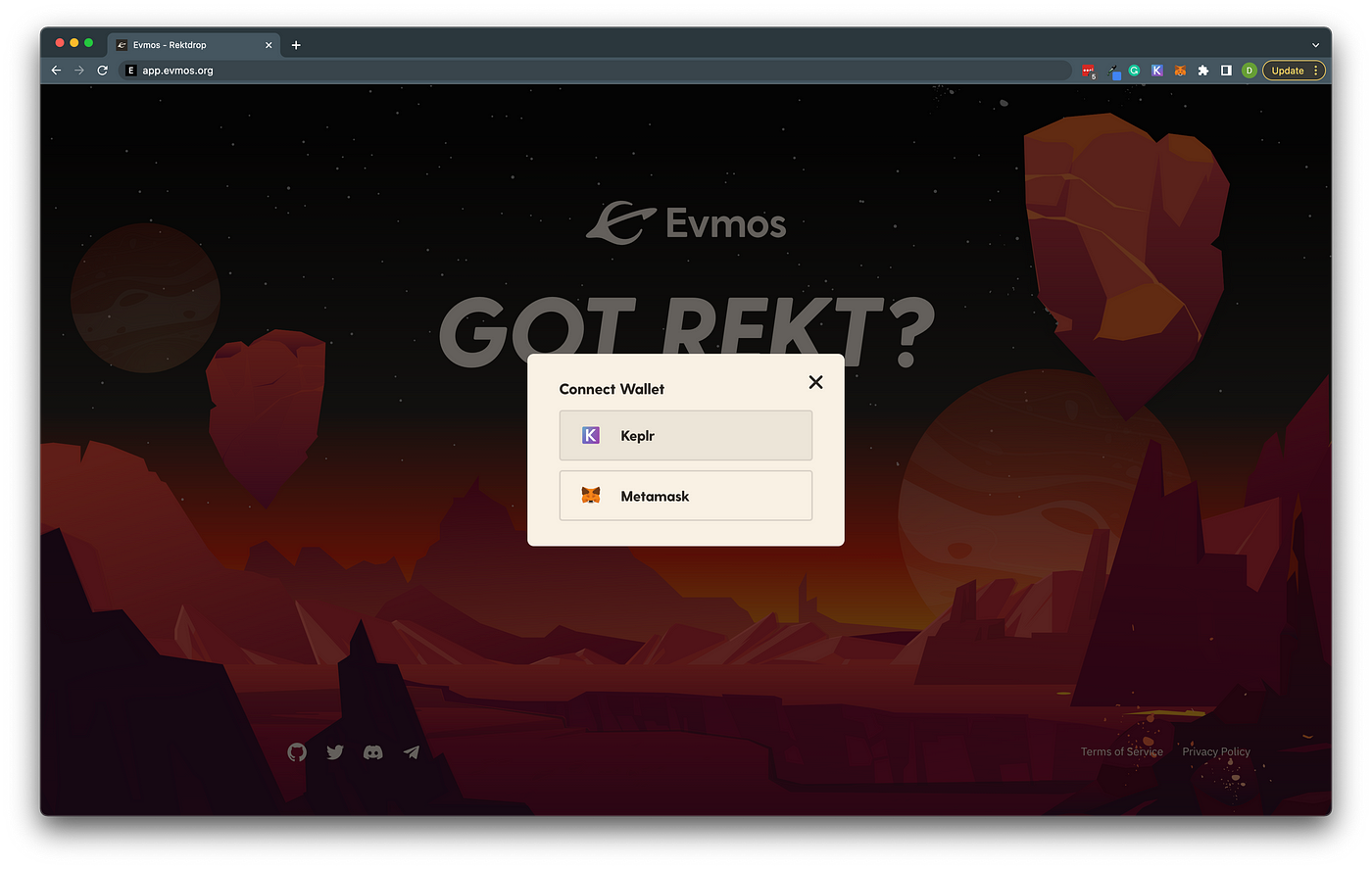Viewport: 1372px width, 869px height.
Task: Open the MetaMask fox extension in toolbar
Action: (1180, 71)
